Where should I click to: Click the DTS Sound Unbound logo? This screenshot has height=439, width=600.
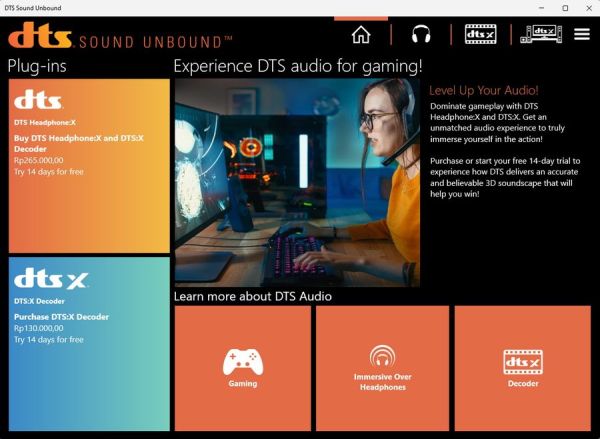(120, 36)
